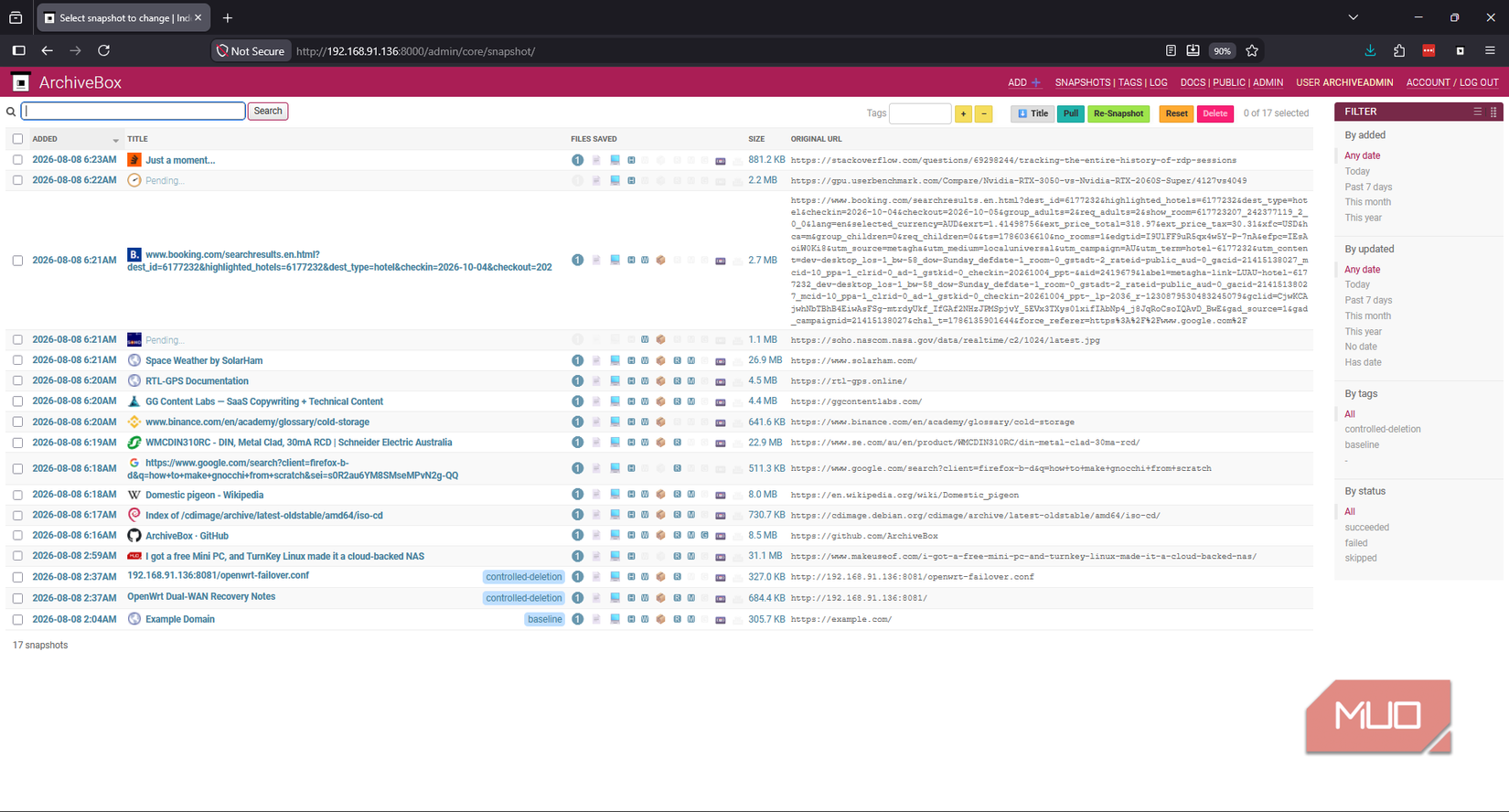Open browser hamburger application menu

tap(1490, 51)
